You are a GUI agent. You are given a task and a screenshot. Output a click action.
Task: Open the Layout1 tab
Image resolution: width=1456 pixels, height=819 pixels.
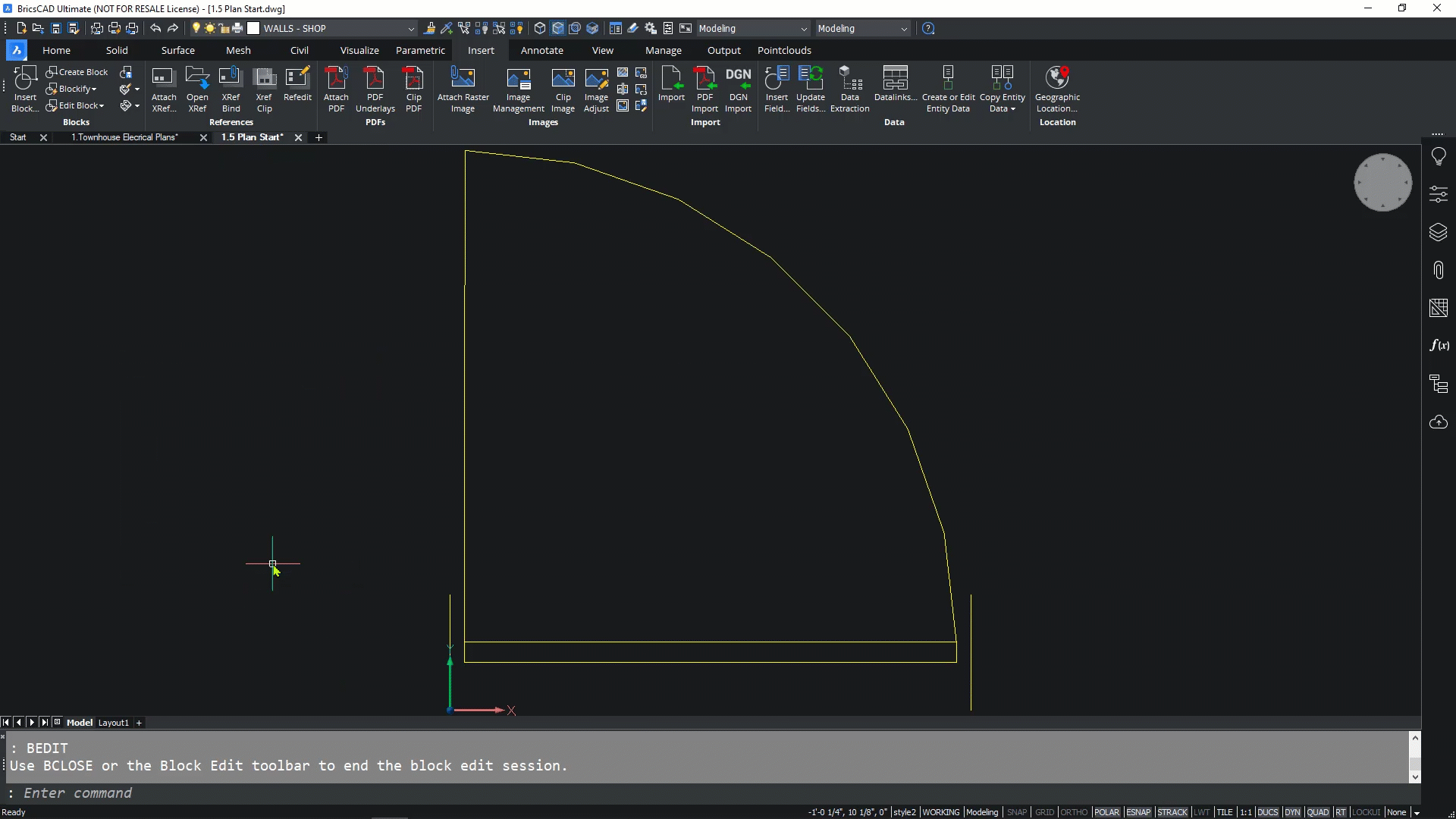click(114, 723)
